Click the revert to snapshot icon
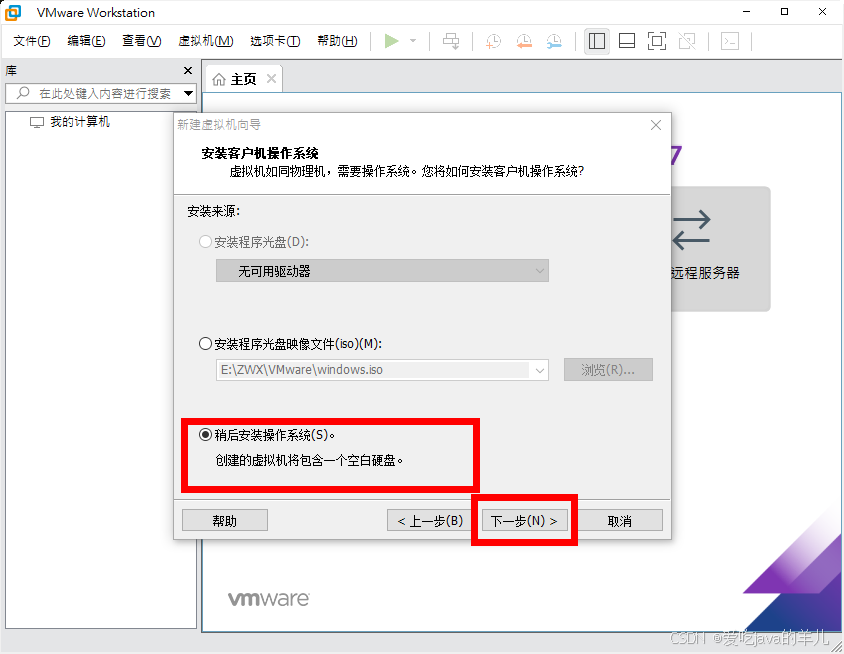Viewport: 844px width, 654px height. (x=524, y=41)
